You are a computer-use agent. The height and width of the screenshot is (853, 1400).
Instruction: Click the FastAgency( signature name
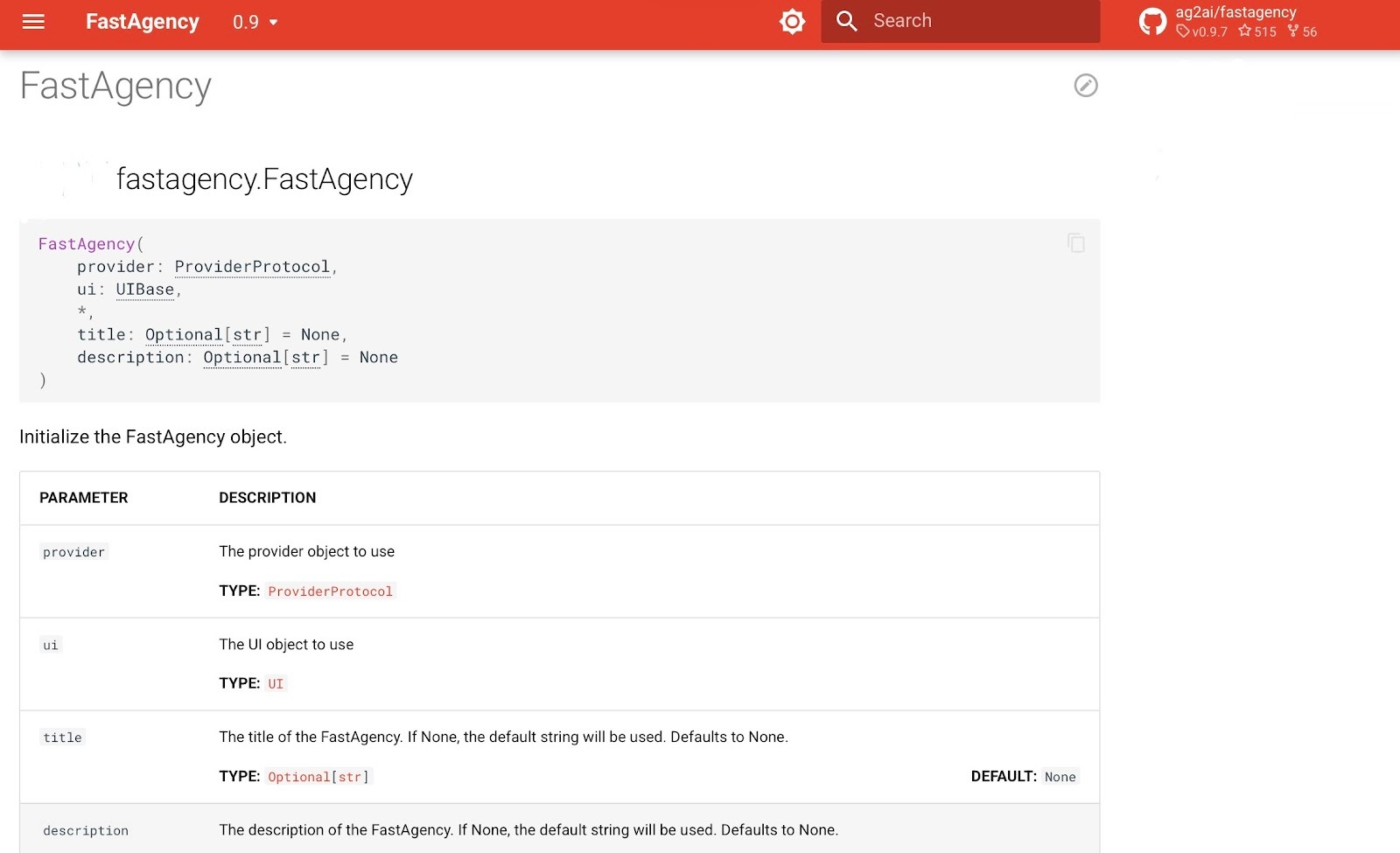pos(91,244)
